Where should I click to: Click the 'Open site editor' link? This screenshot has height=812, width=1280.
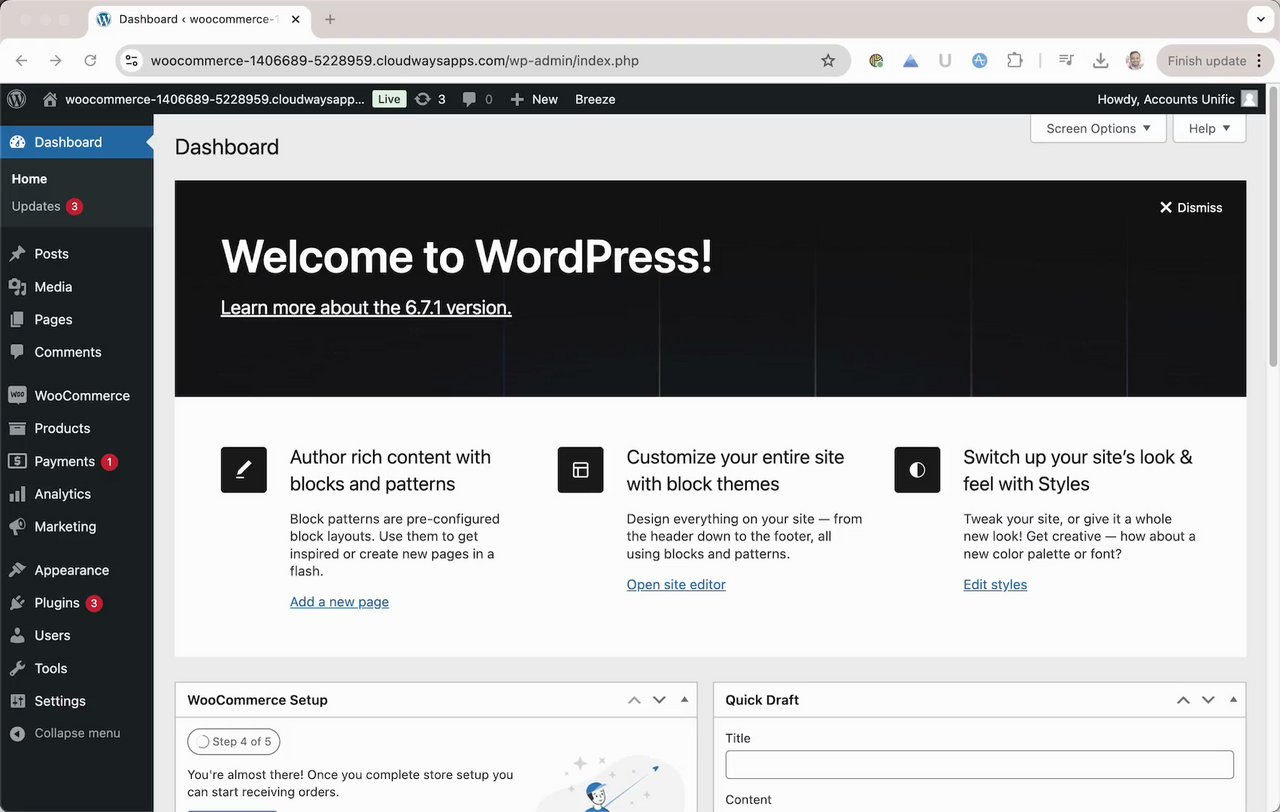click(x=676, y=585)
